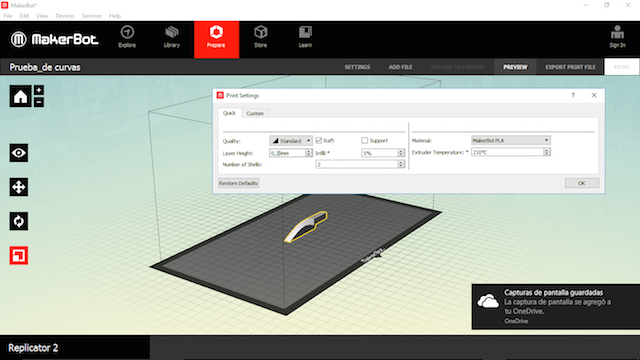
Task: Open the Quality Standard dropdown
Action: pos(291,141)
